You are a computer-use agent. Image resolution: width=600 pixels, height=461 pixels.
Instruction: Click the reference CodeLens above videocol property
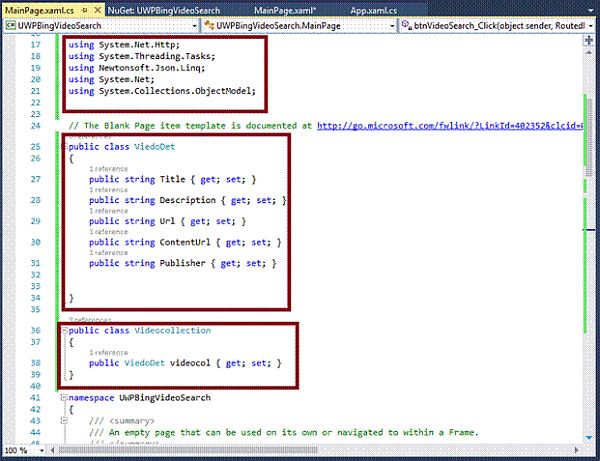point(109,352)
